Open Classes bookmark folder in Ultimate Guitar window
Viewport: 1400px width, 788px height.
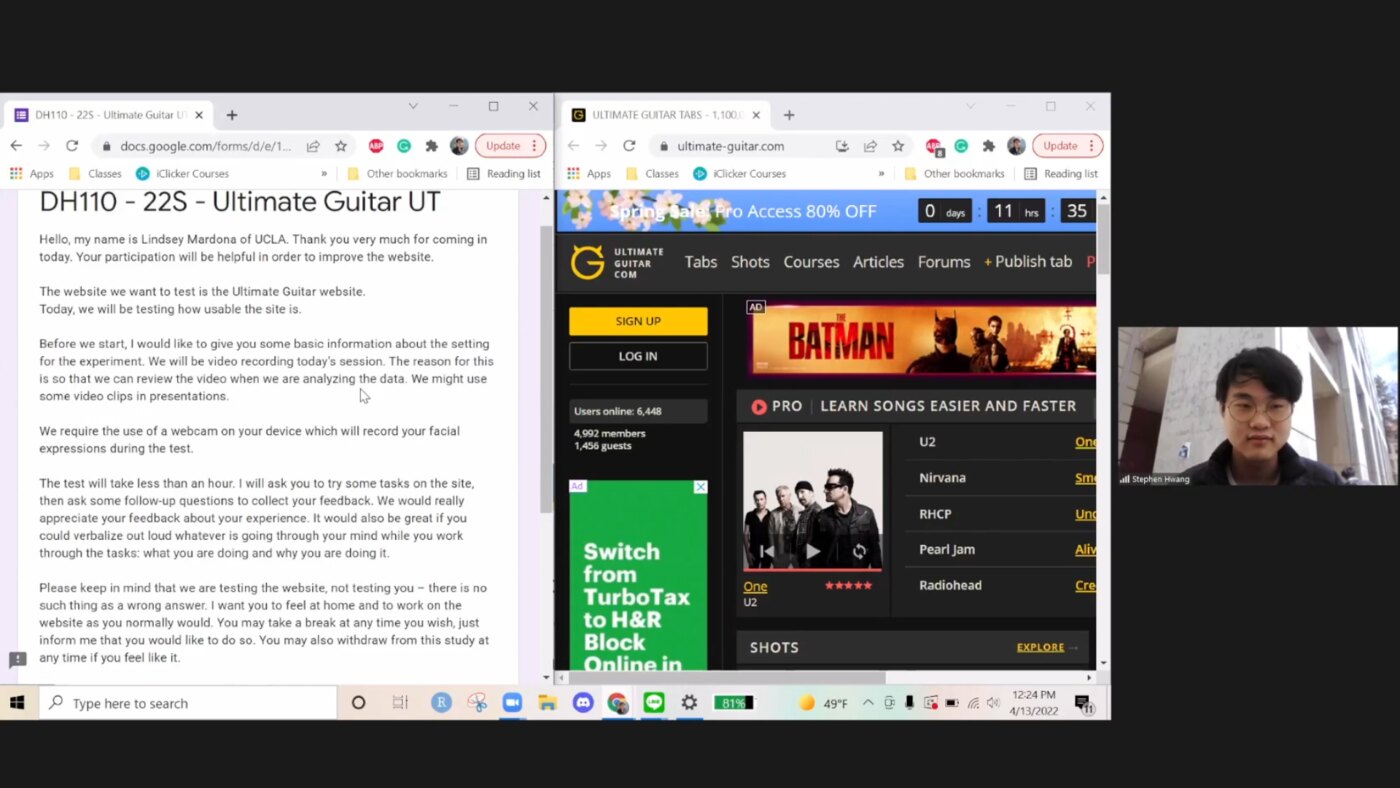(652, 174)
